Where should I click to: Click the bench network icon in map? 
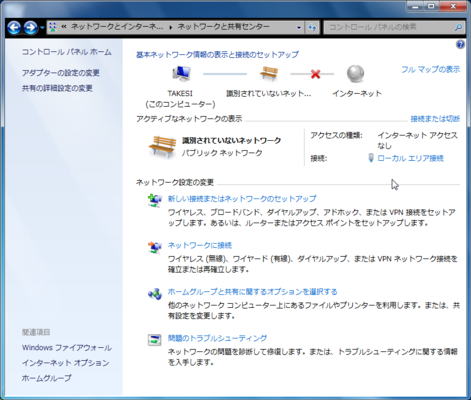click(x=269, y=73)
